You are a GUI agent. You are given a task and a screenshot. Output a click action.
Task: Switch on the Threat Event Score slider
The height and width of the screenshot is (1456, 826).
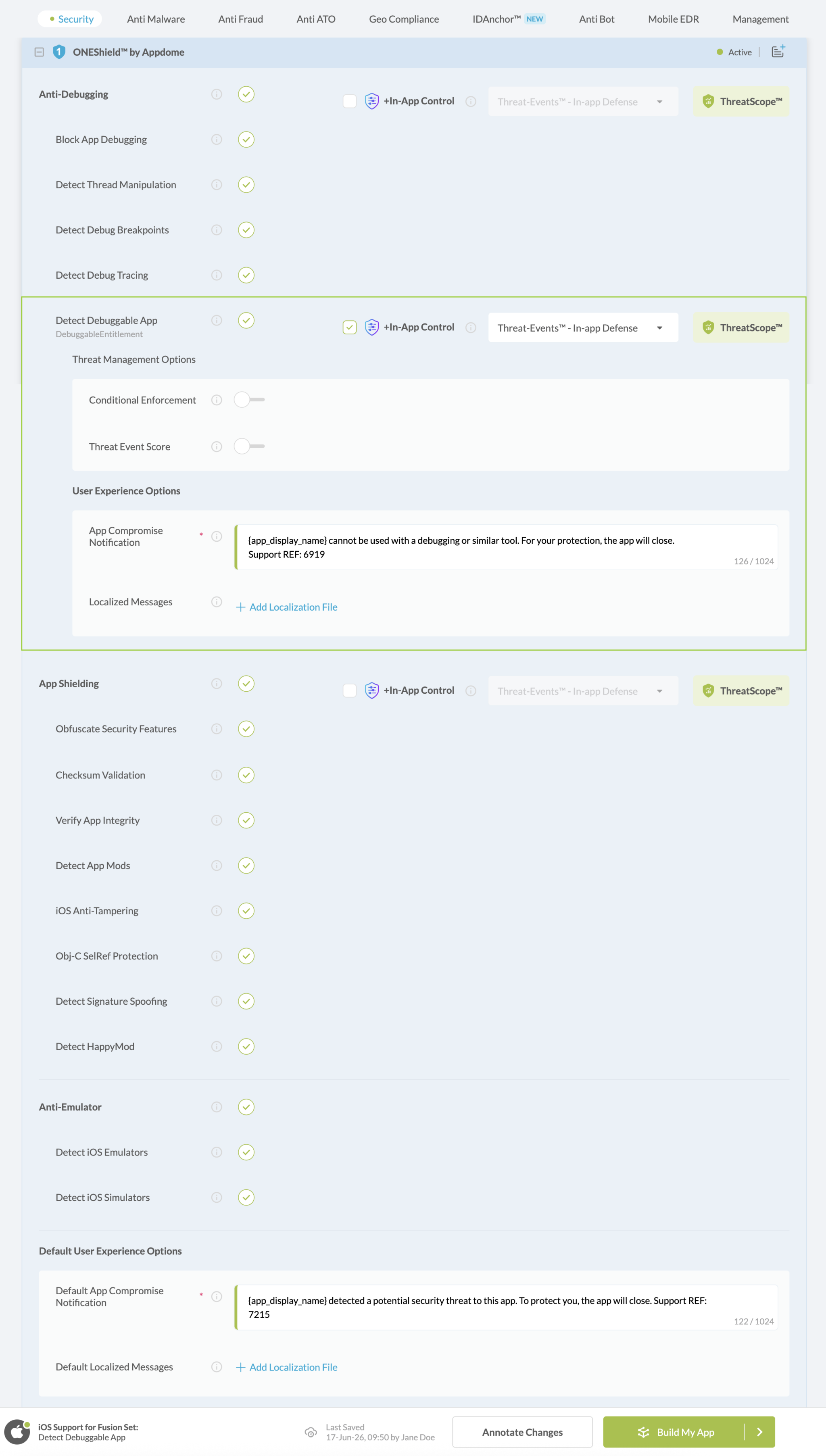point(250,447)
